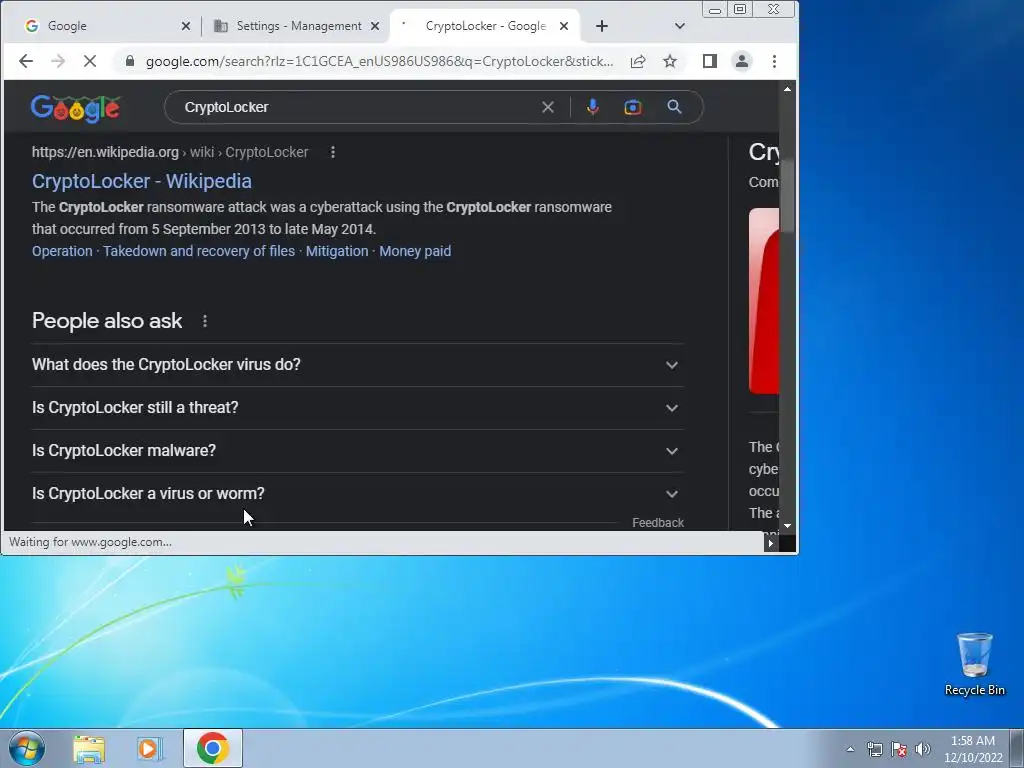Click the forward navigation arrow
1024x768 pixels.
point(57,61)
